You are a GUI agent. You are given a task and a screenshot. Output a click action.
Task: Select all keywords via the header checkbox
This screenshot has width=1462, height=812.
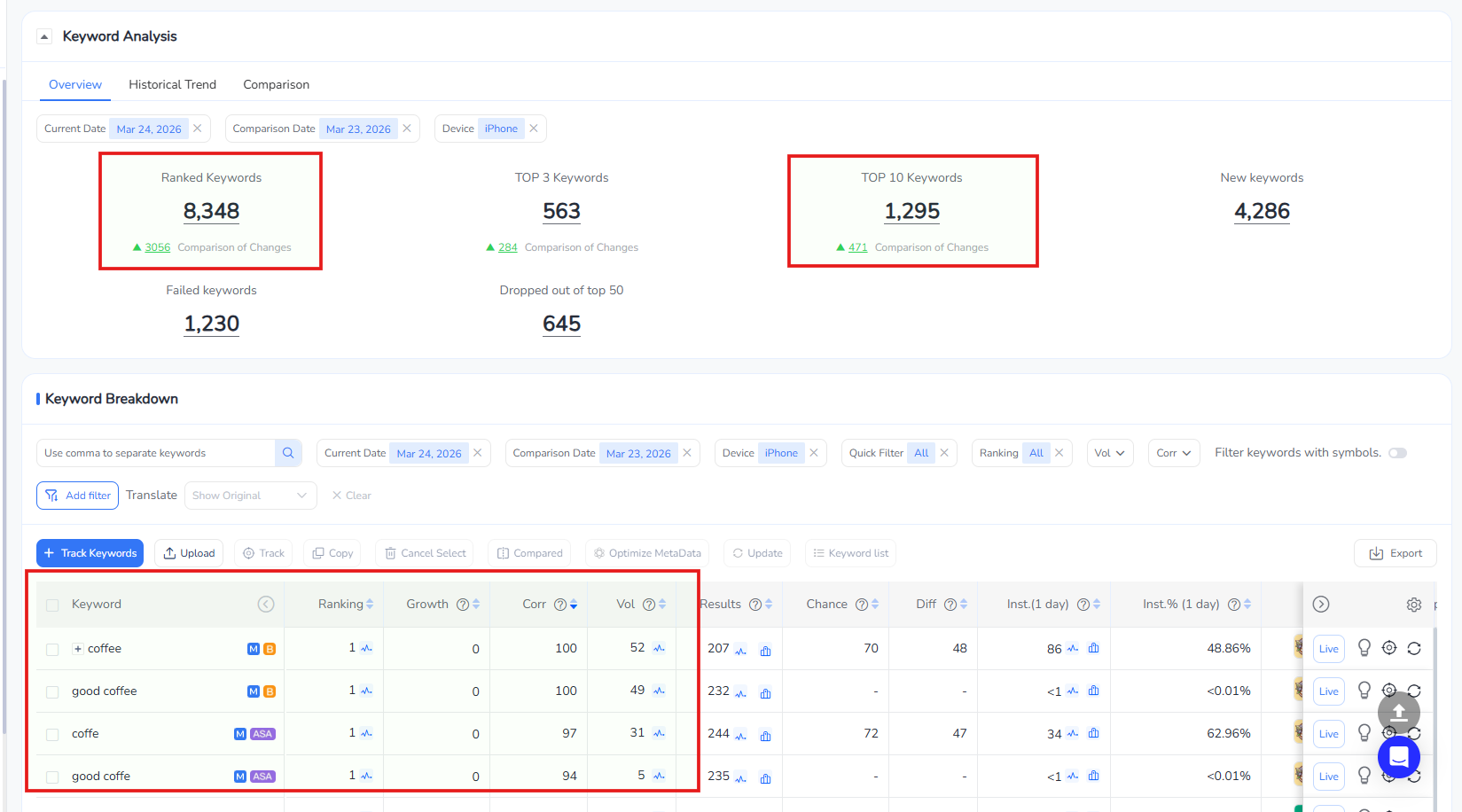tap(52, 604)
